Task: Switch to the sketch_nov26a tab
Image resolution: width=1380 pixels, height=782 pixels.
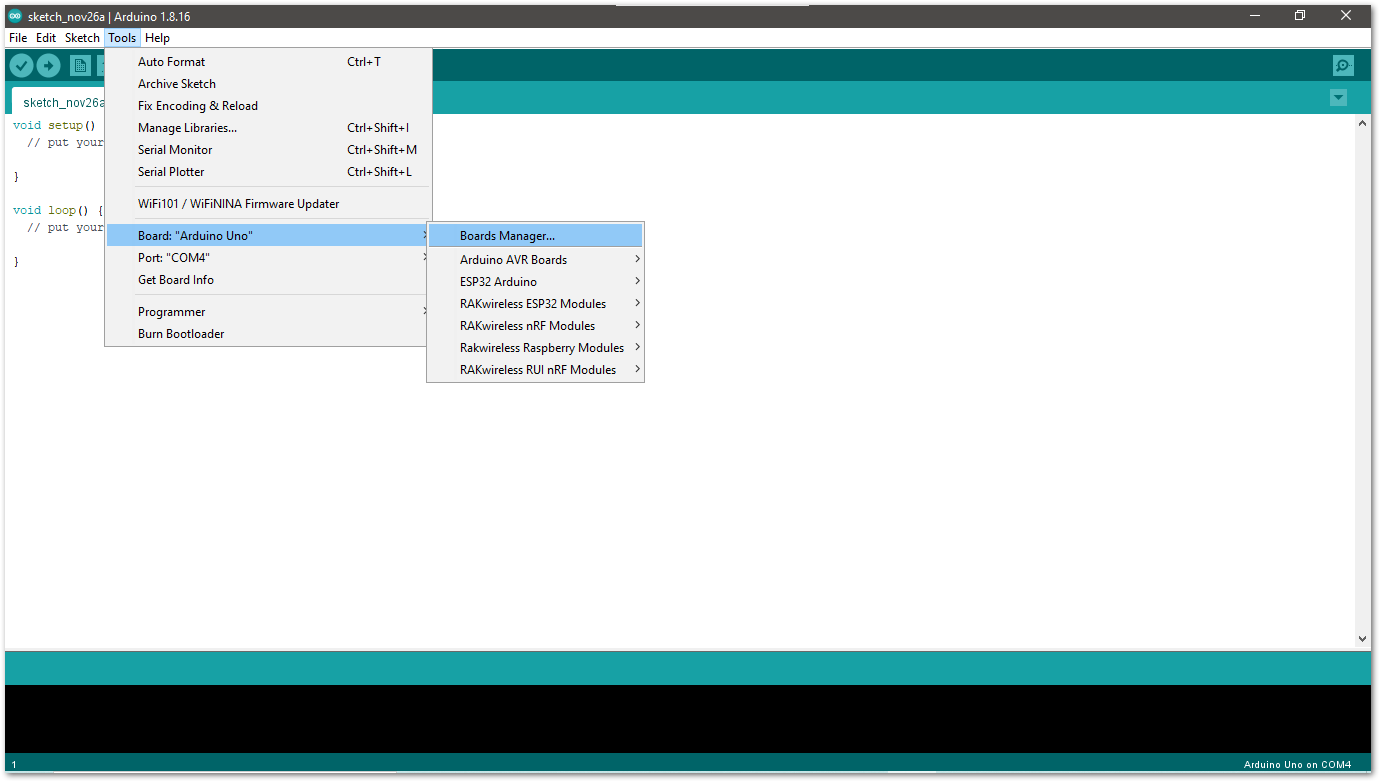Action: click(x=60, y=102)
